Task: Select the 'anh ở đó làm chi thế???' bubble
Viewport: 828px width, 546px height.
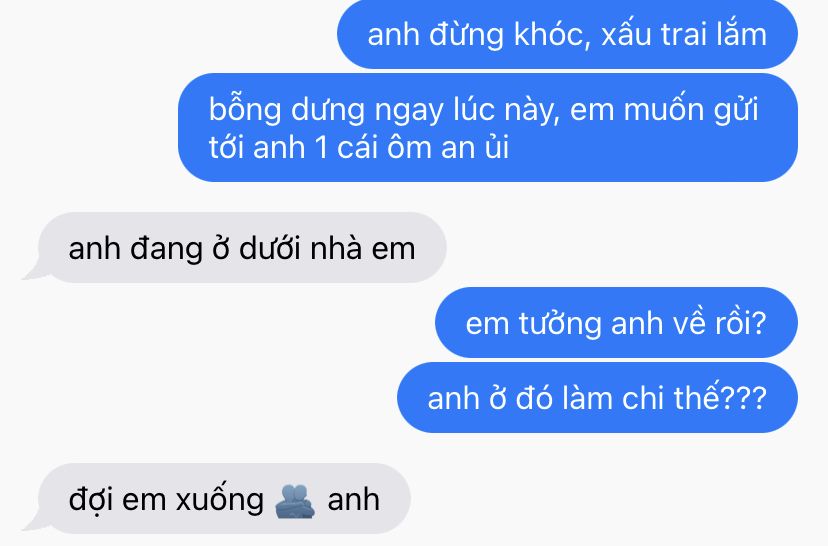Action: click(x=597, y=398)
